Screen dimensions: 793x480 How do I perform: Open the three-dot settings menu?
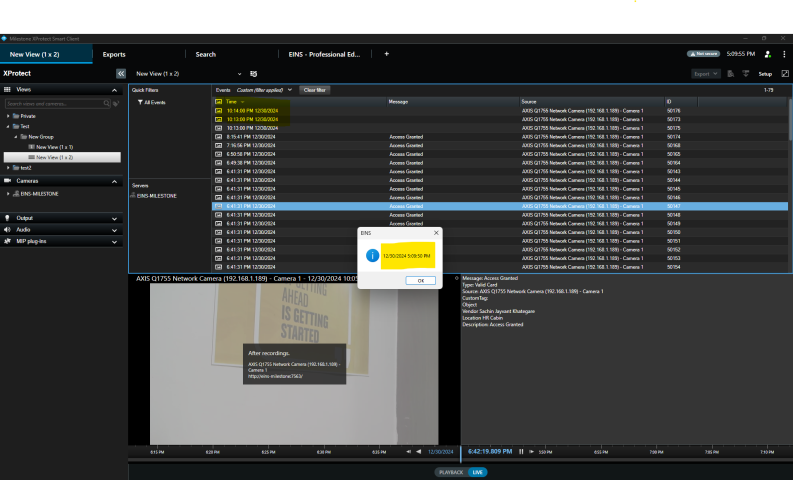[x=784, y=54]
